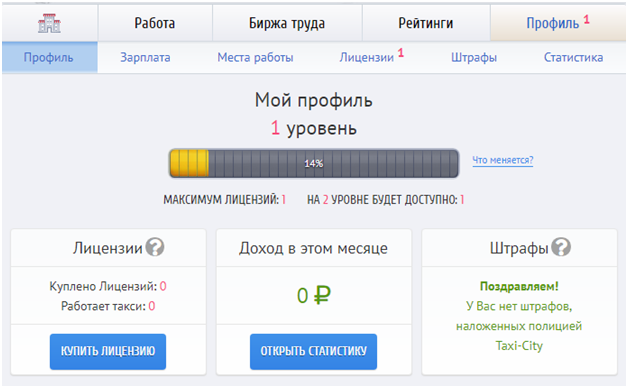
Task: Click the city building home icon
Action: pyautogui.click(x=49, y=23)
